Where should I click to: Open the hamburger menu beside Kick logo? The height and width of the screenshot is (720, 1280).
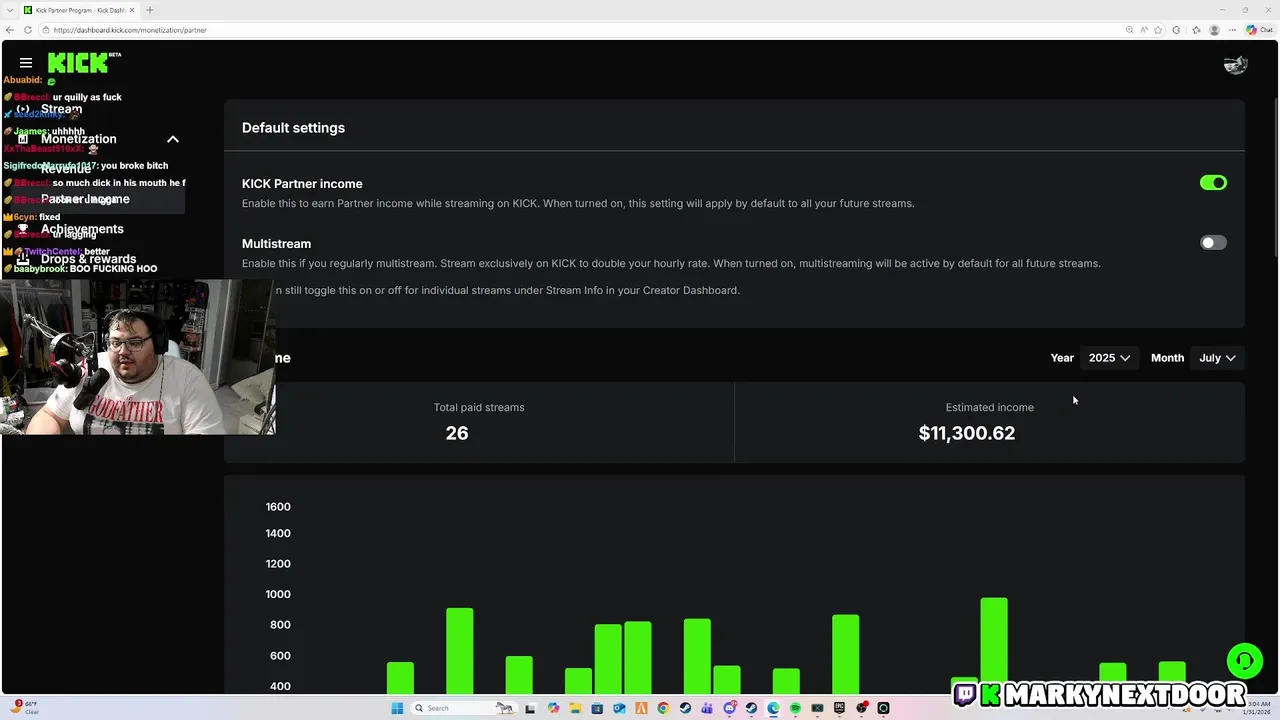[26, 63]
